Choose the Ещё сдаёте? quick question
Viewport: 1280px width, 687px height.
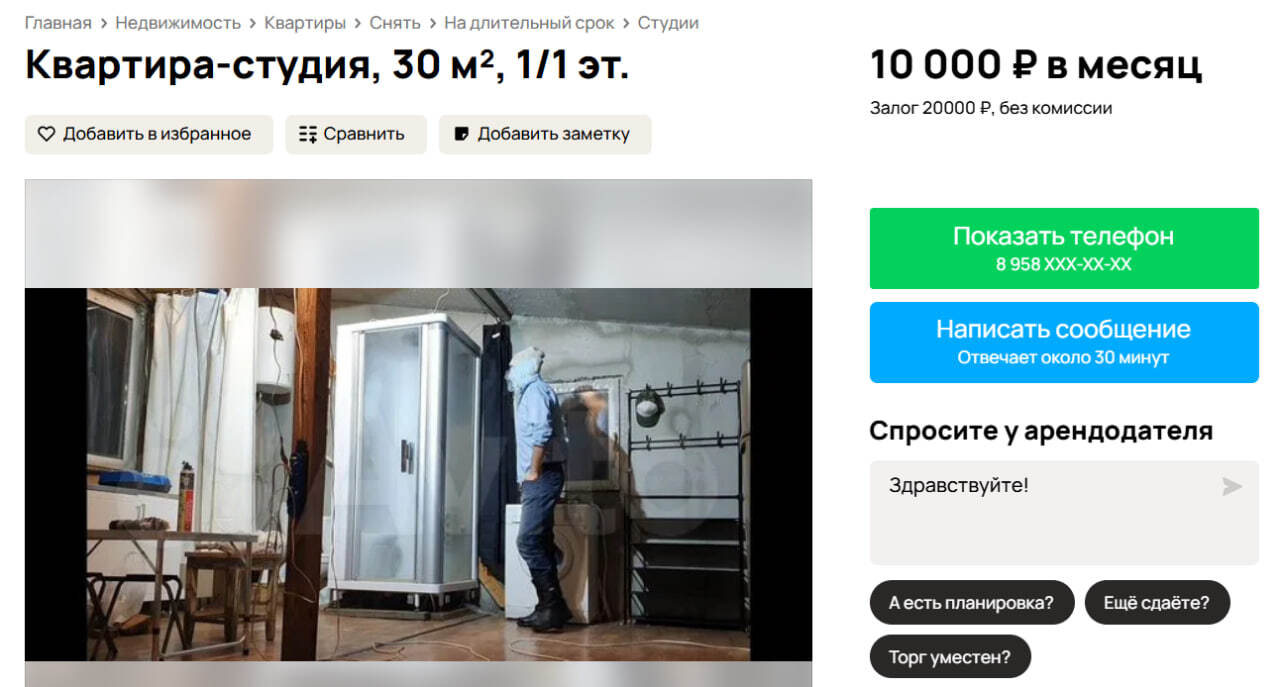pos(1157,603)
